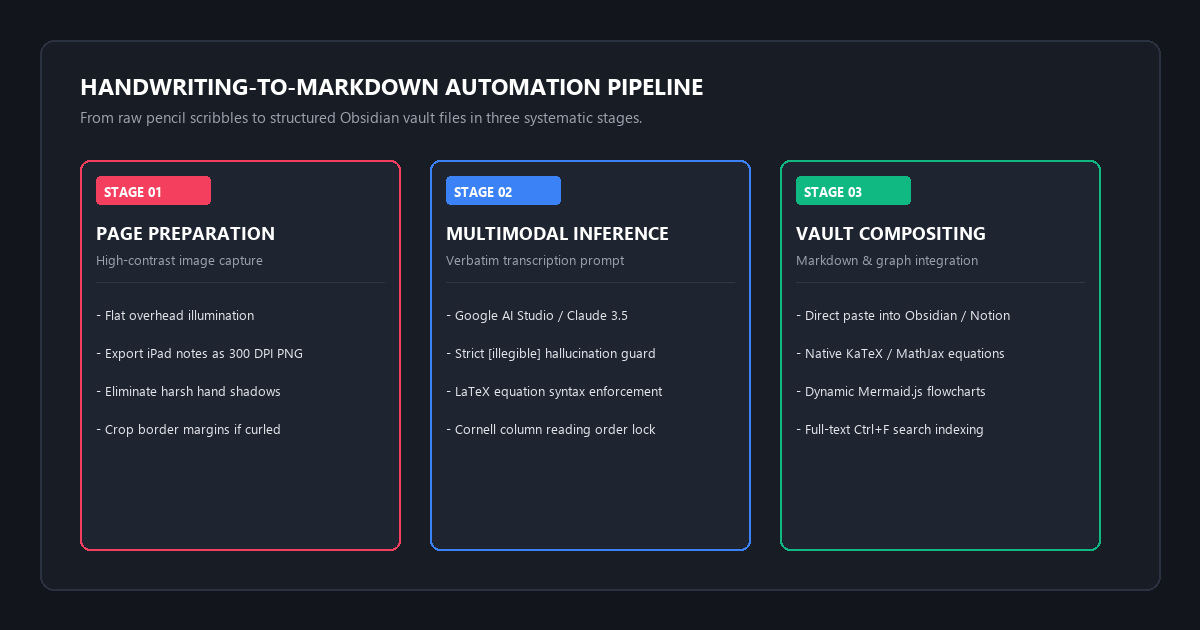Click 'LaTeX equation syntax enforcement' bullet
This screenshot has width=1200, height=630.
coord(554,392)
